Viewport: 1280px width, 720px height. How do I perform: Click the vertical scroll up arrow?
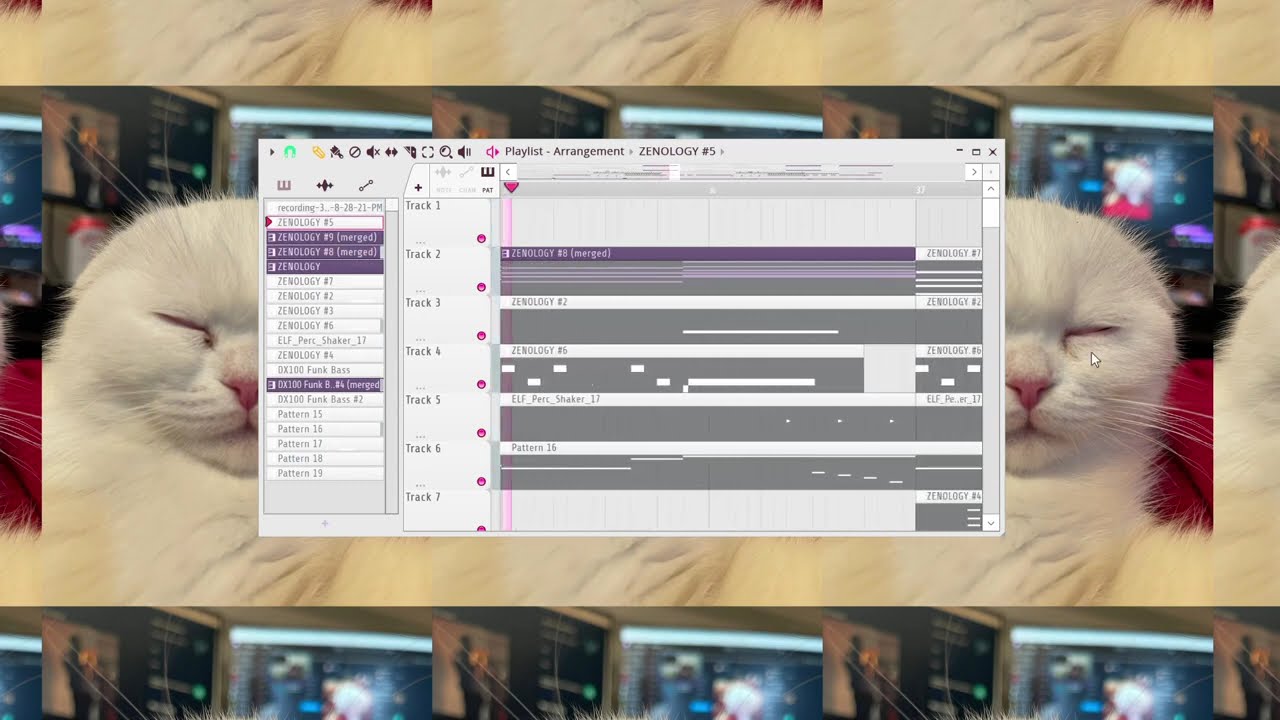click(x=991, y=189)
